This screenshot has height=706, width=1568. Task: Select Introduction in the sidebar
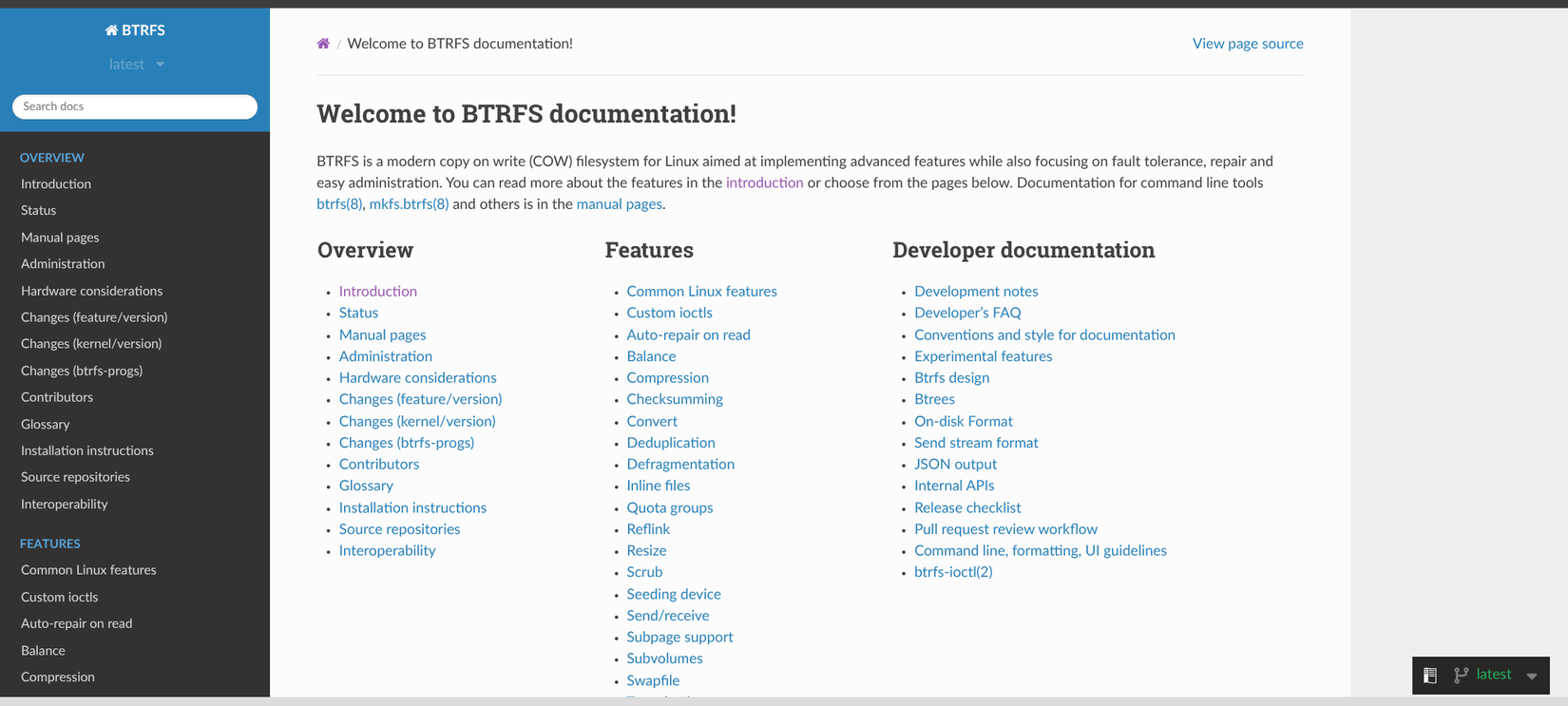click(56, 184)
